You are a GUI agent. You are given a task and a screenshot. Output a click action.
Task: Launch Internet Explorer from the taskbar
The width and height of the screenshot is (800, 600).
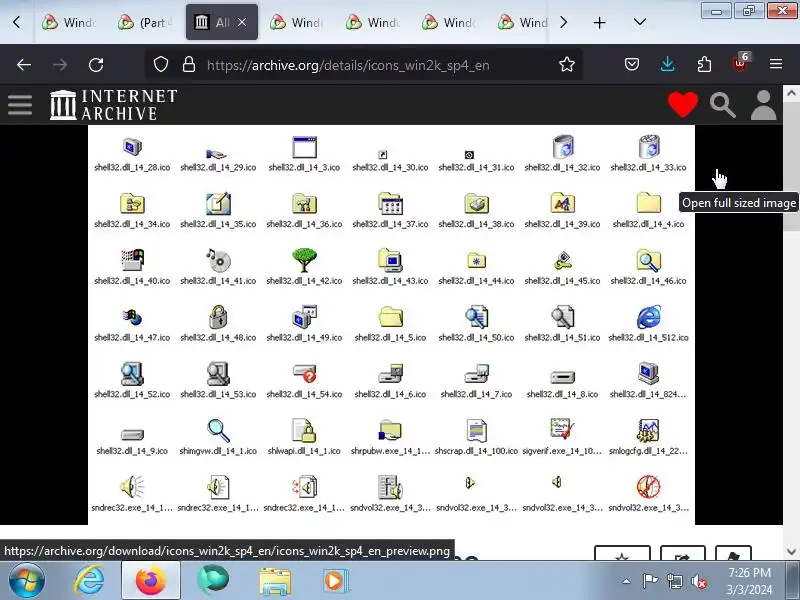90,581
